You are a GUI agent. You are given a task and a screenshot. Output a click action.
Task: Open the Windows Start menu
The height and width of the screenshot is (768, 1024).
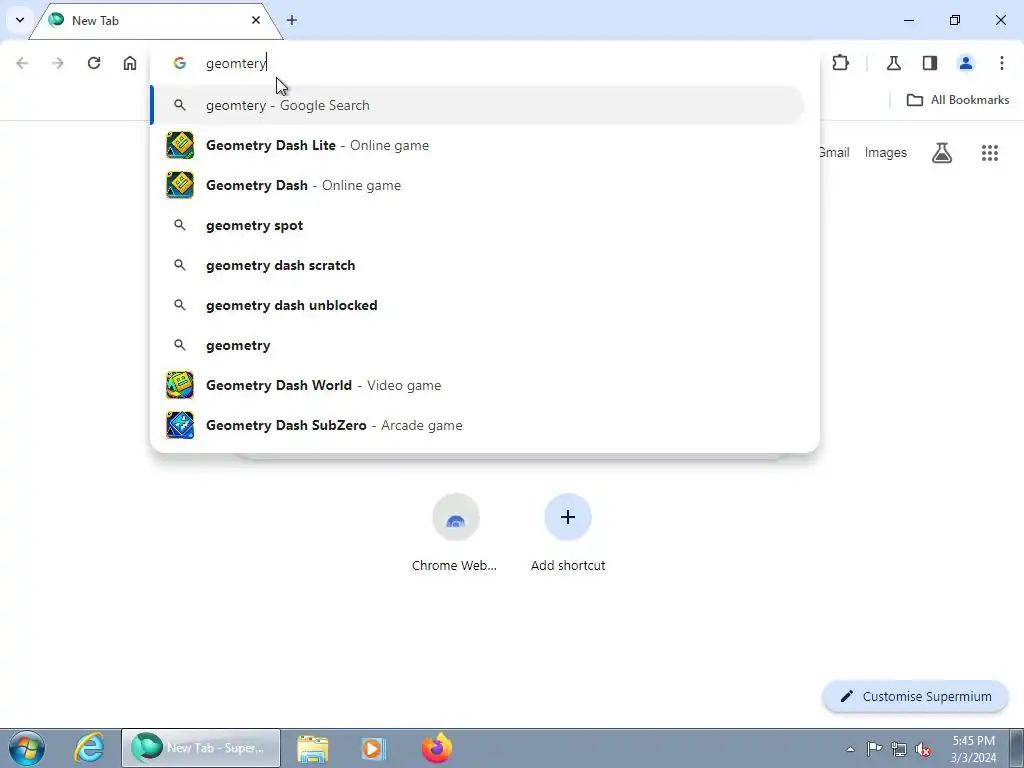(27, 748)
